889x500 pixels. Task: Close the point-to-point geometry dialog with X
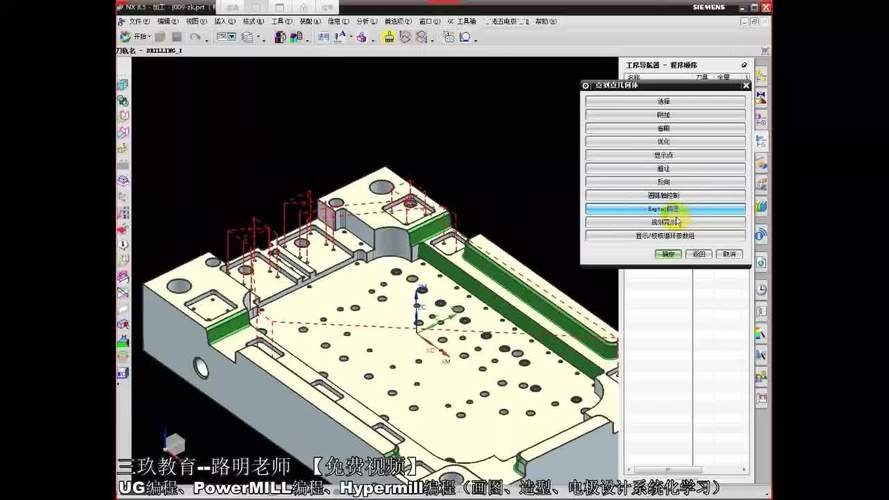pos(746,86)
